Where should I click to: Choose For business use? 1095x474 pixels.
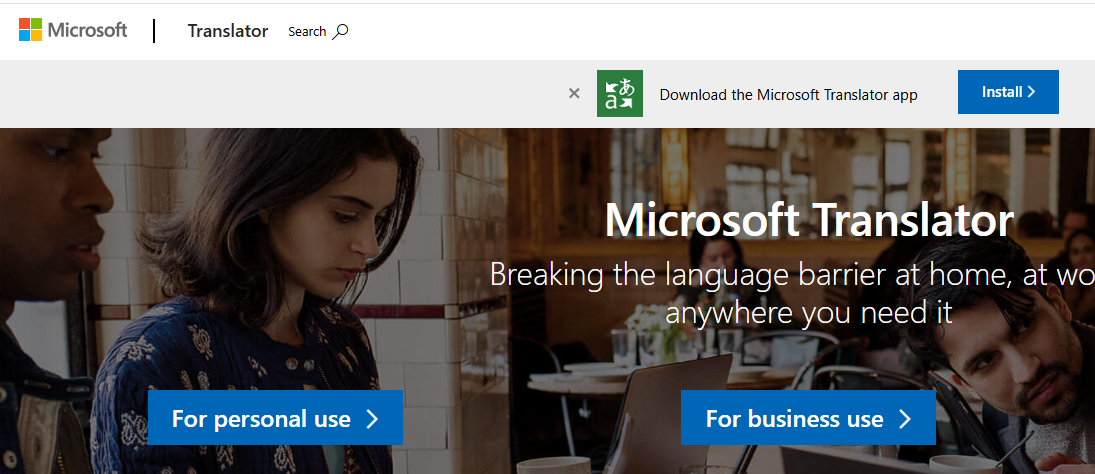coord(808,418)
